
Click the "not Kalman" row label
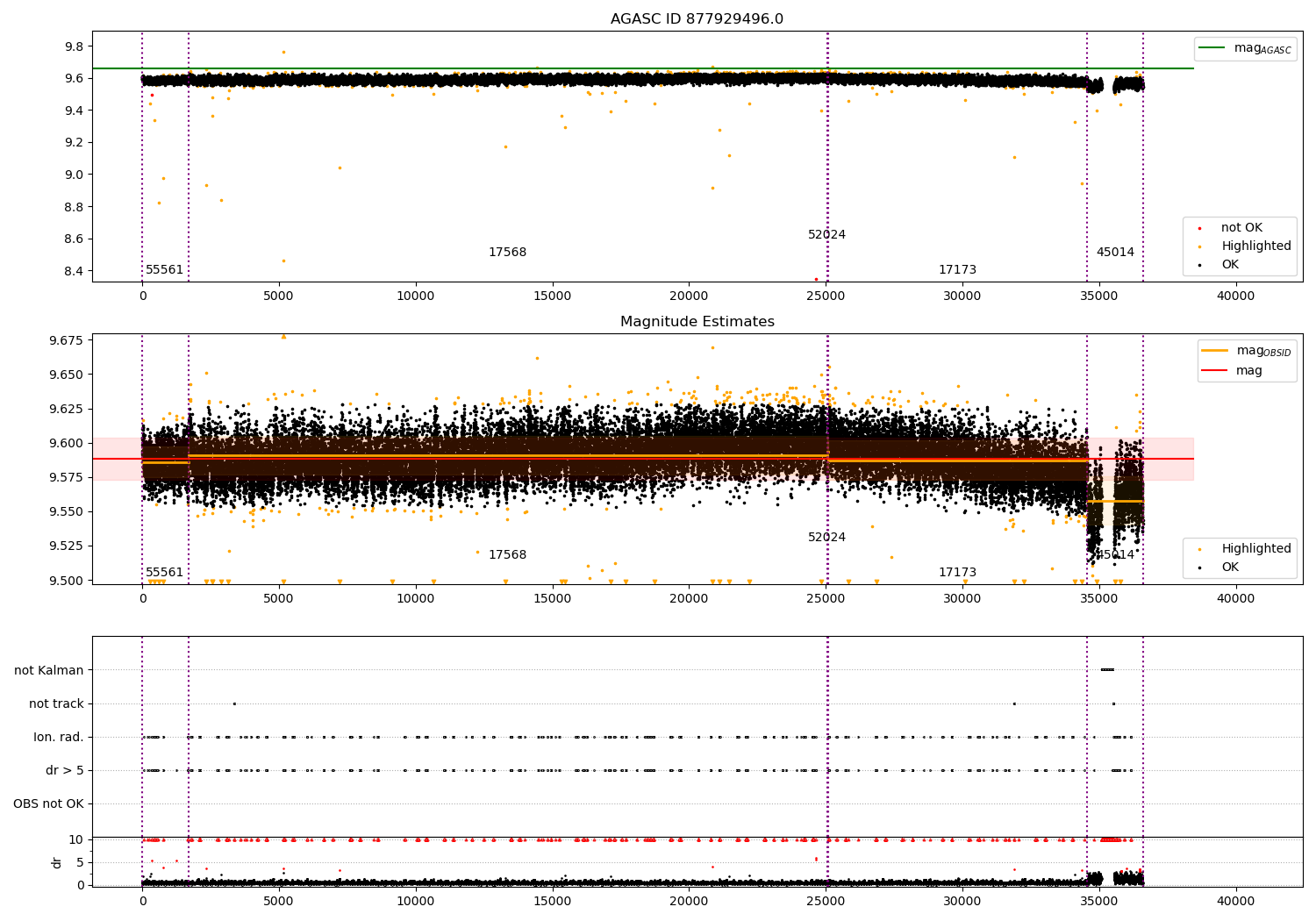coord(49,671)
